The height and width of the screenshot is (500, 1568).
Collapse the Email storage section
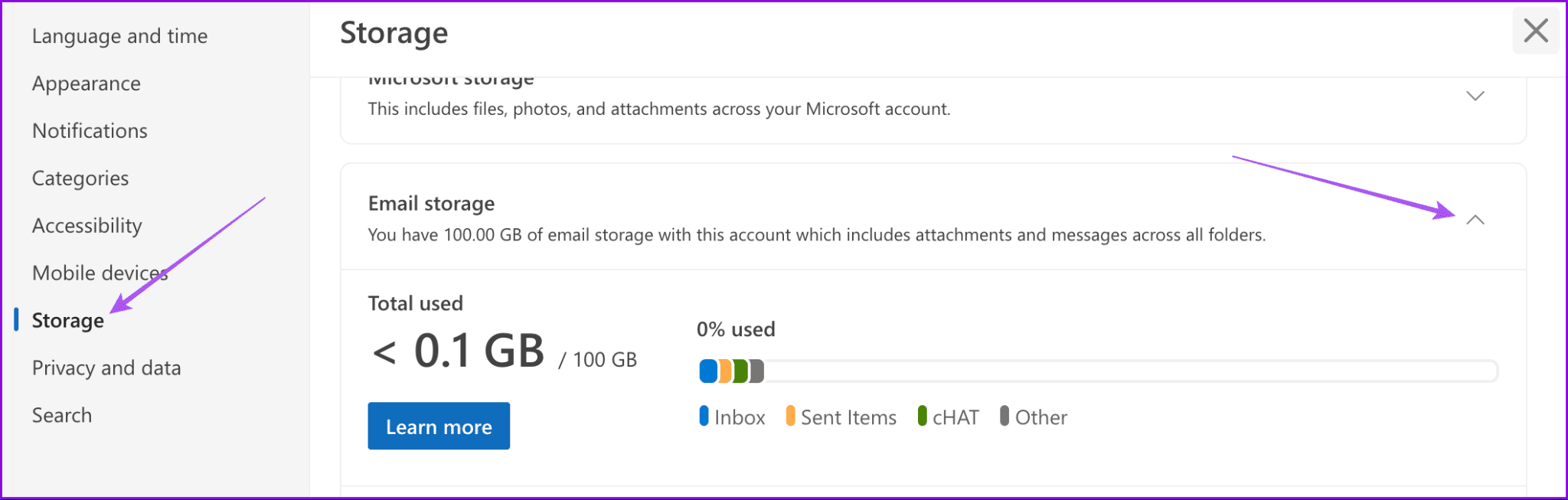click(x=1475, y=221)
